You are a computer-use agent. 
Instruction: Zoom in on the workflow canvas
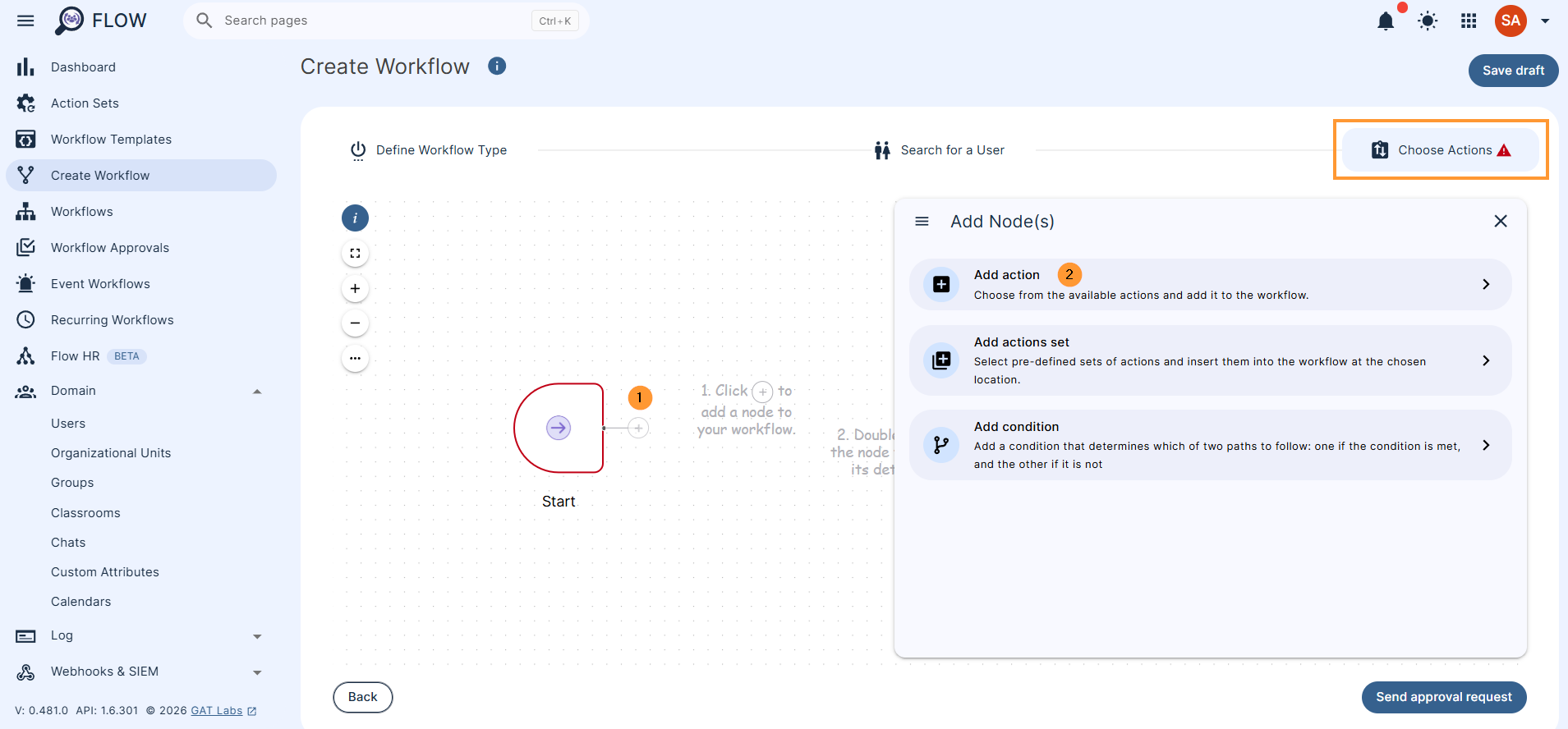click(x=355, y=289)
